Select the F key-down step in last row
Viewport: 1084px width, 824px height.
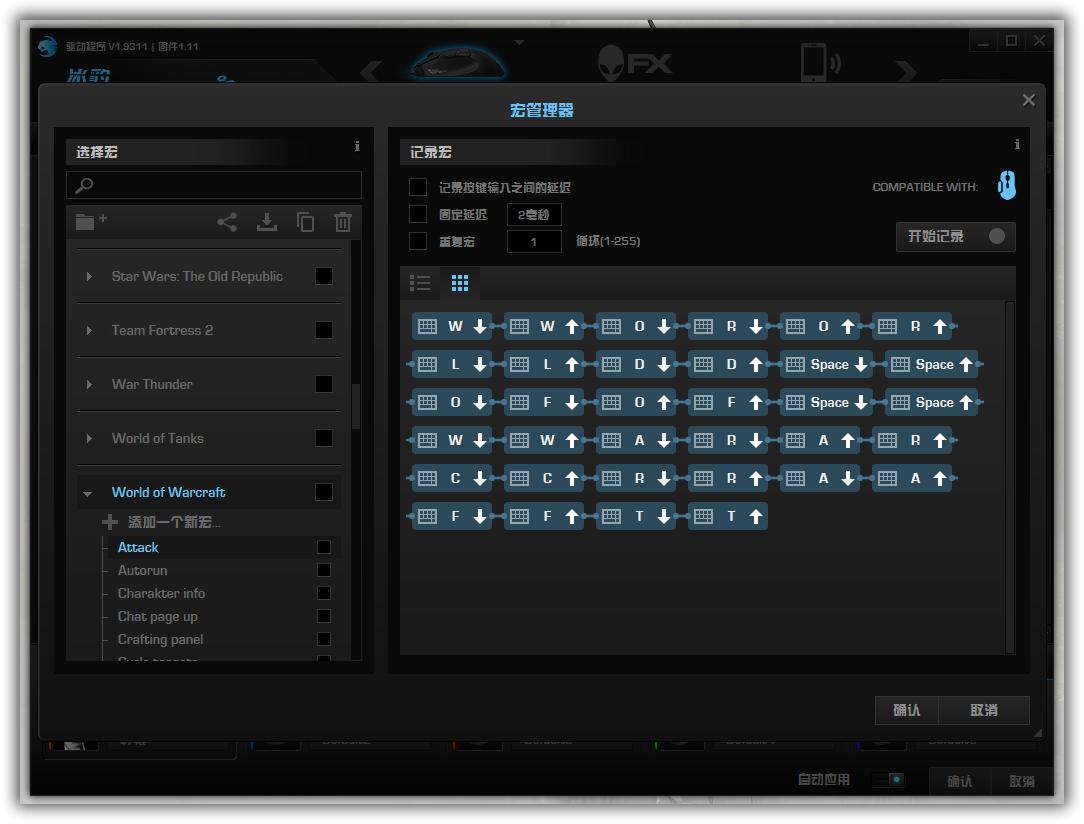pyautogui.click(x=452, y=516)
